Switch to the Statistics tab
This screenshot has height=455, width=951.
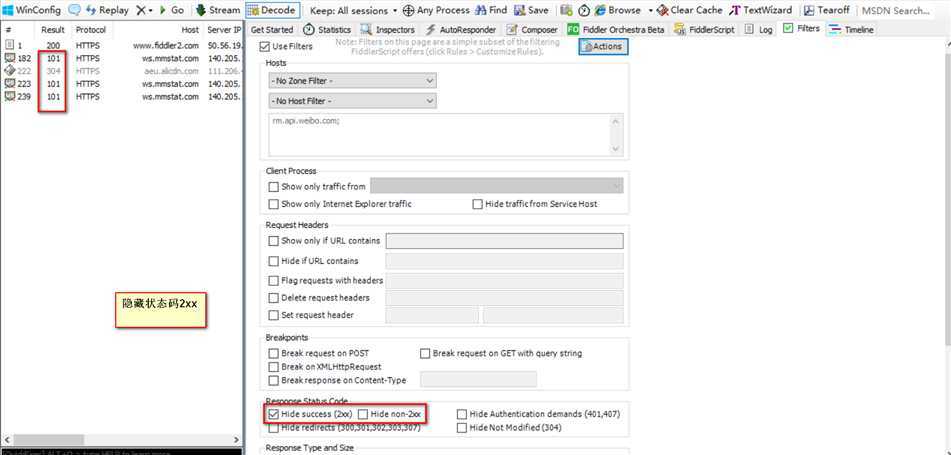point(327,29)
